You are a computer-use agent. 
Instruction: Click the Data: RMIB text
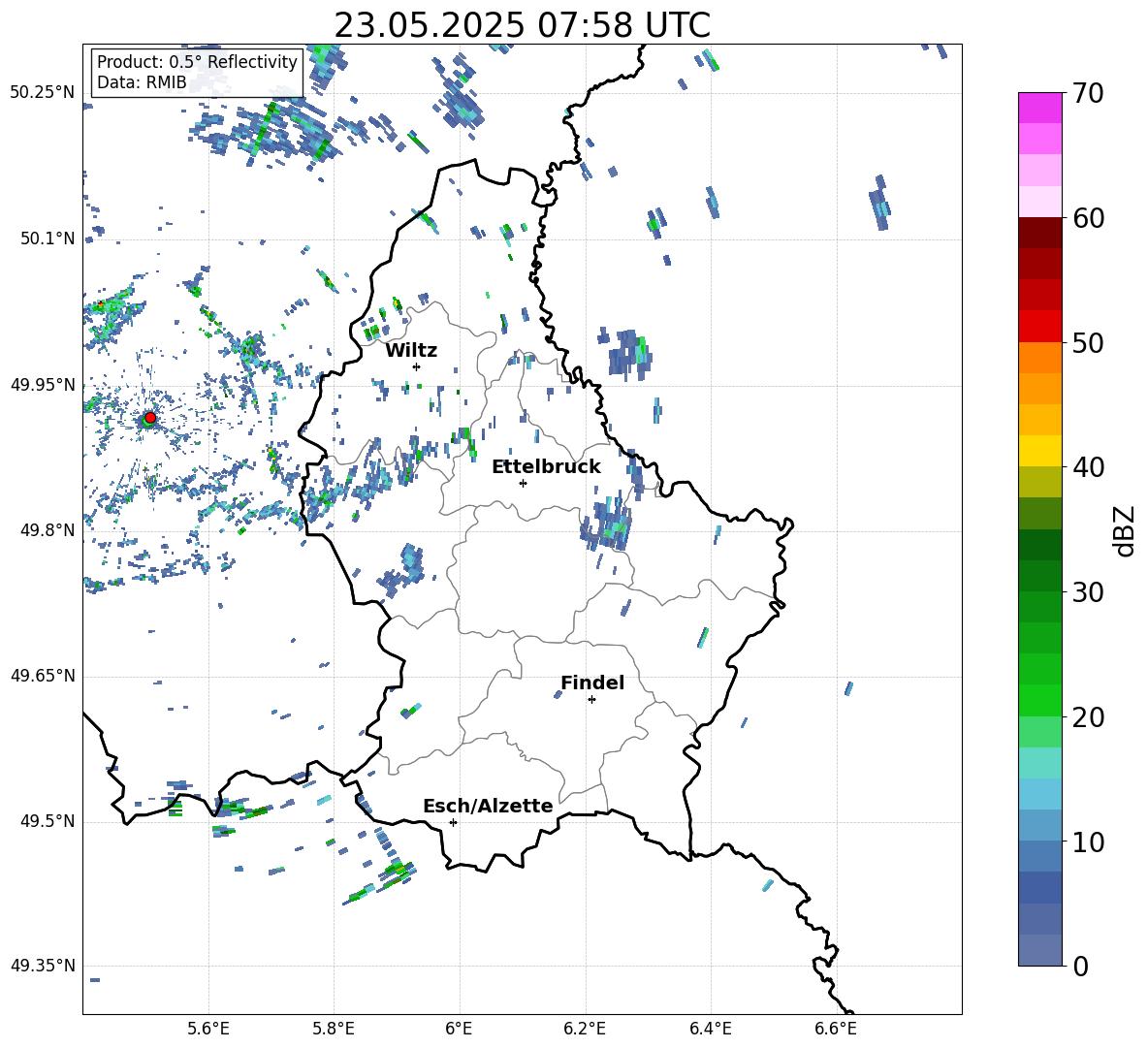(142, 82)
